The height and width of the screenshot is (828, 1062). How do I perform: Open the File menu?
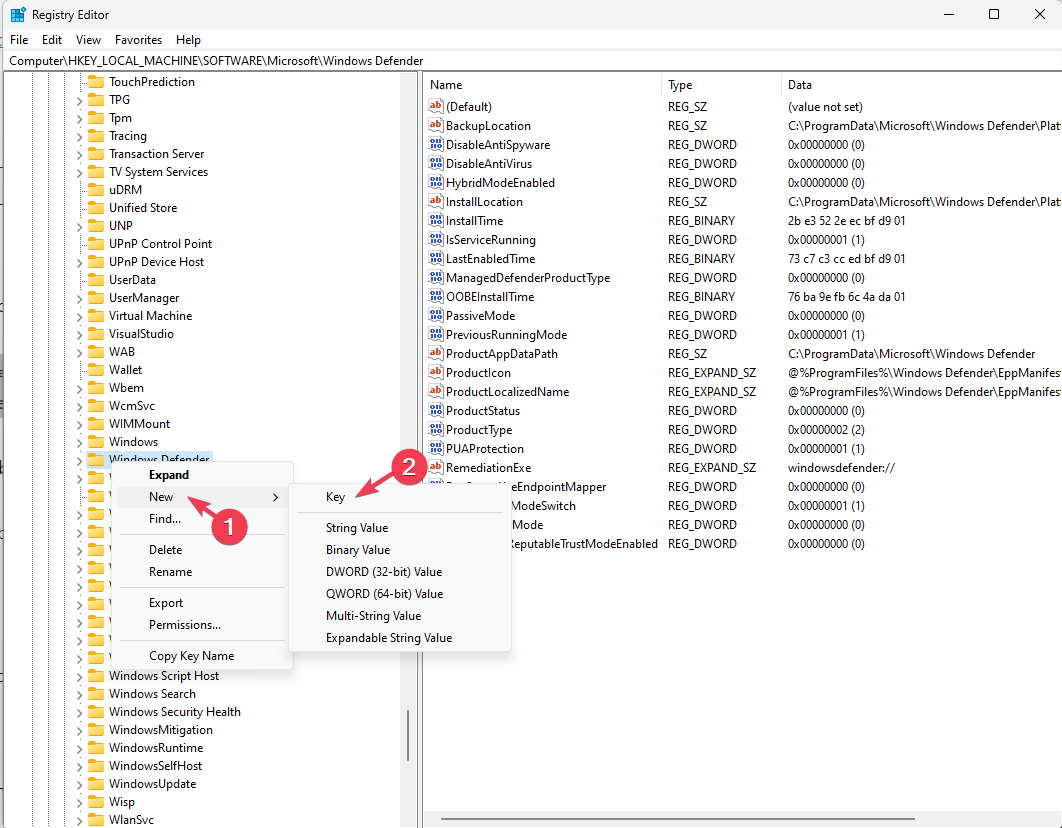(x=19, y=40)
